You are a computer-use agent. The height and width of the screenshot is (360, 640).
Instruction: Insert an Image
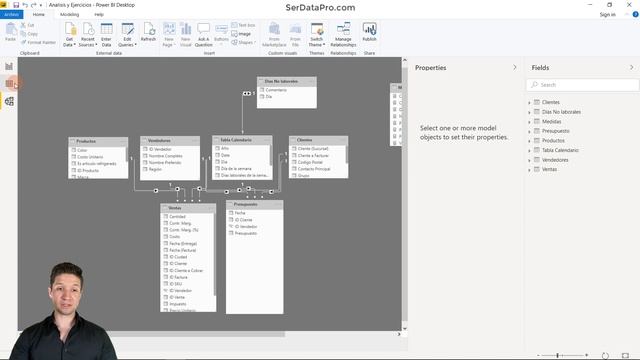click(x=241, y=33)
